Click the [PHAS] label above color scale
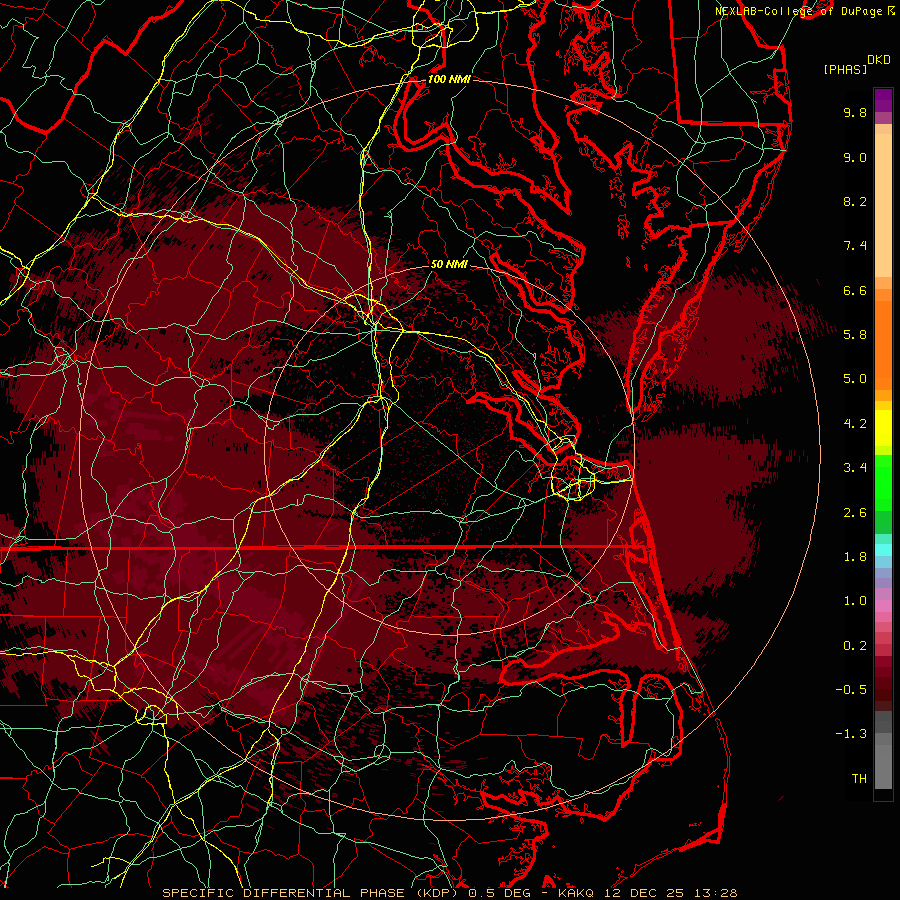Screen dimensions: 900x900 845,69
